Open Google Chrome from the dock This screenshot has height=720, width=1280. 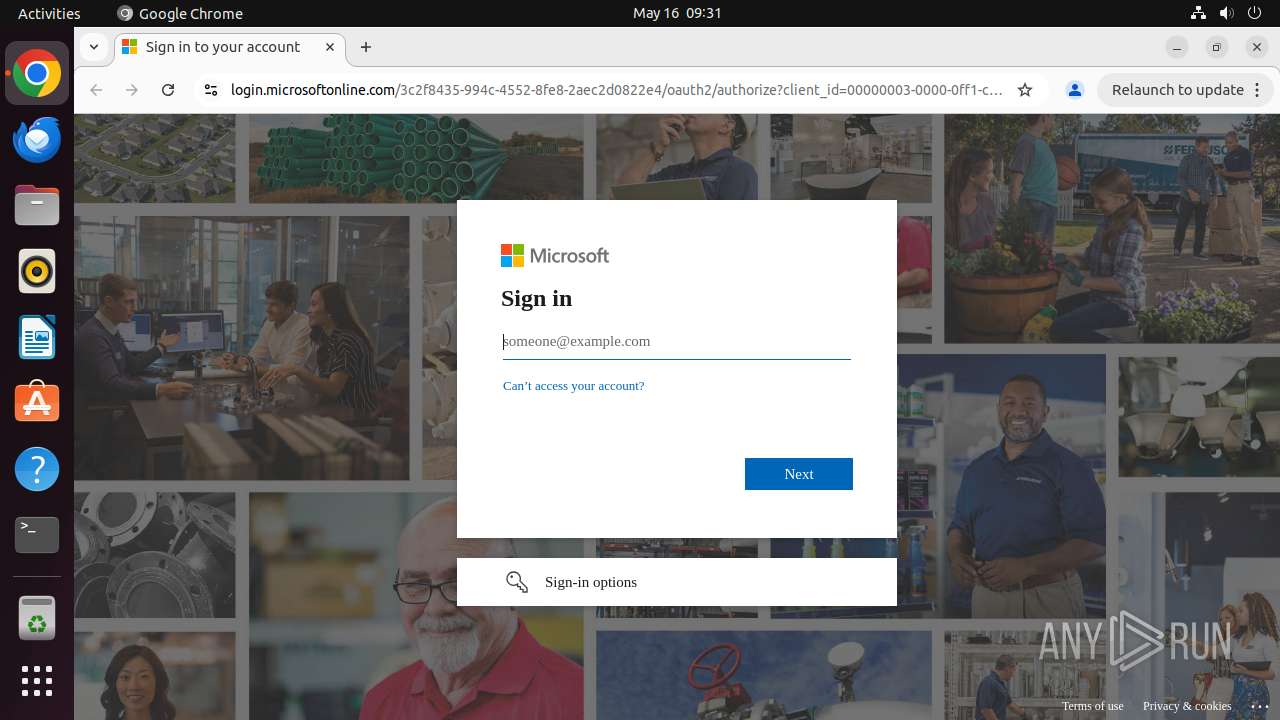(37, 74)
